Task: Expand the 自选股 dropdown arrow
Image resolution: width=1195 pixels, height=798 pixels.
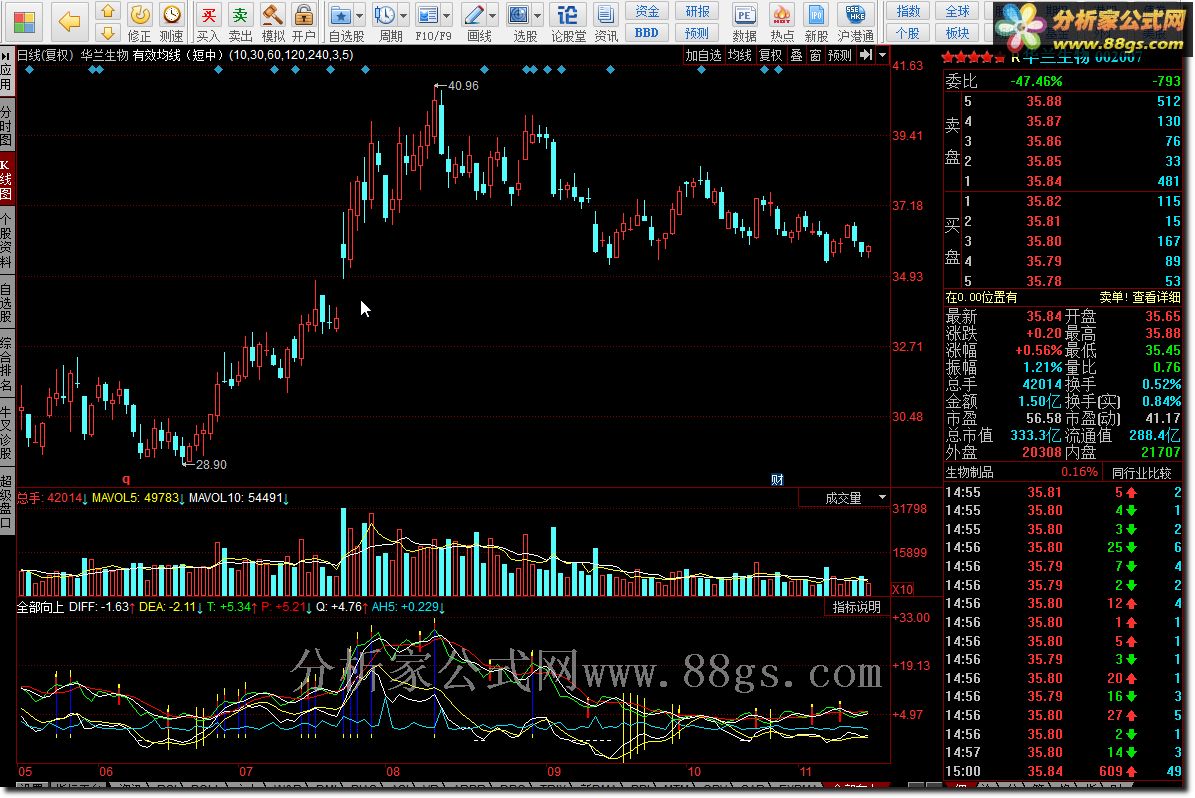Action: point(360,15)
